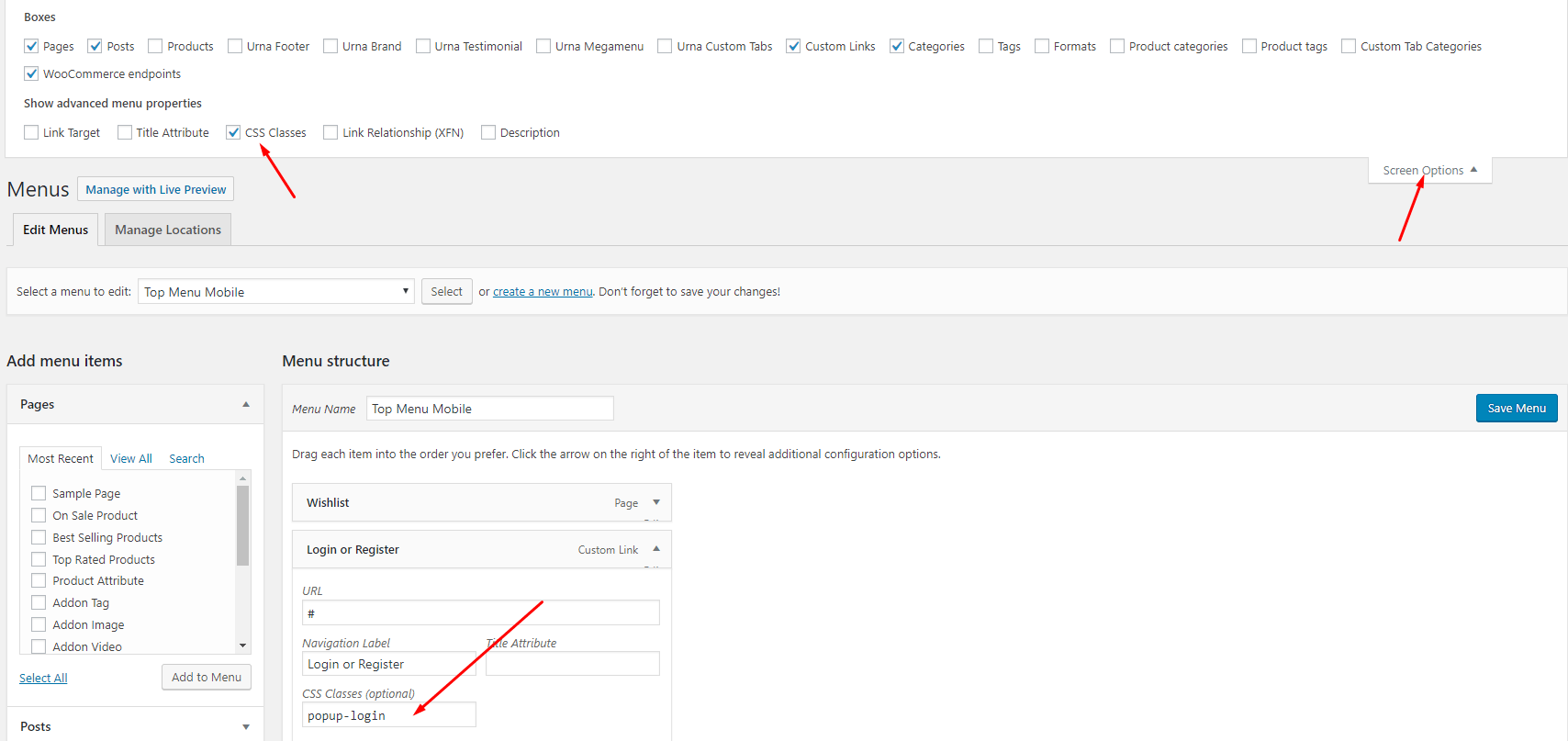
Task: Focus the URL input field
Action: pyautogui.click(x=481, y=612)
